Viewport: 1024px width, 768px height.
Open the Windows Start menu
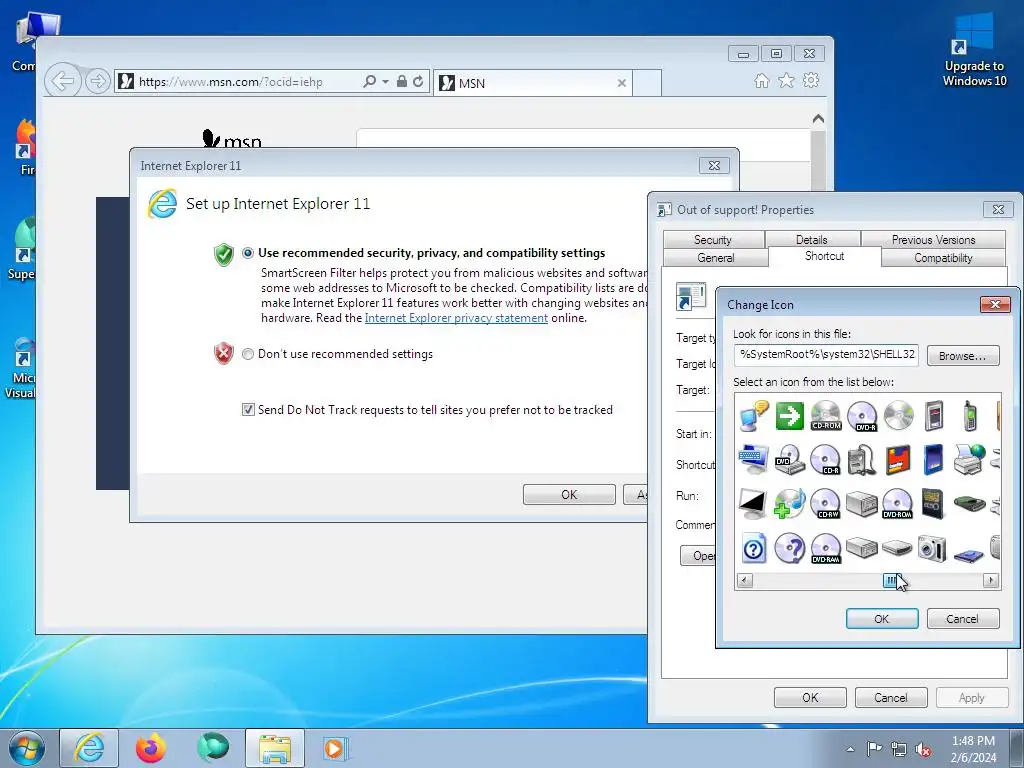(27, 748)
